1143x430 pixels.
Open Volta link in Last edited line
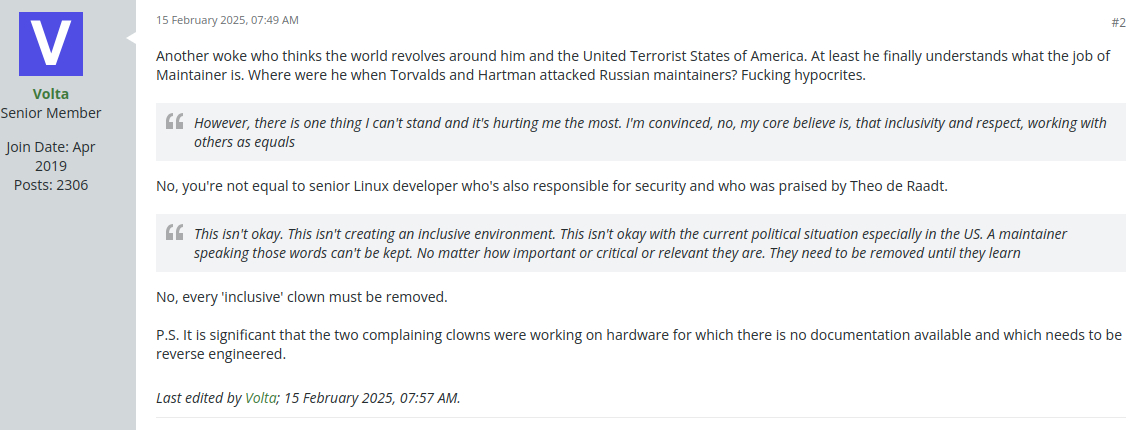260,397
